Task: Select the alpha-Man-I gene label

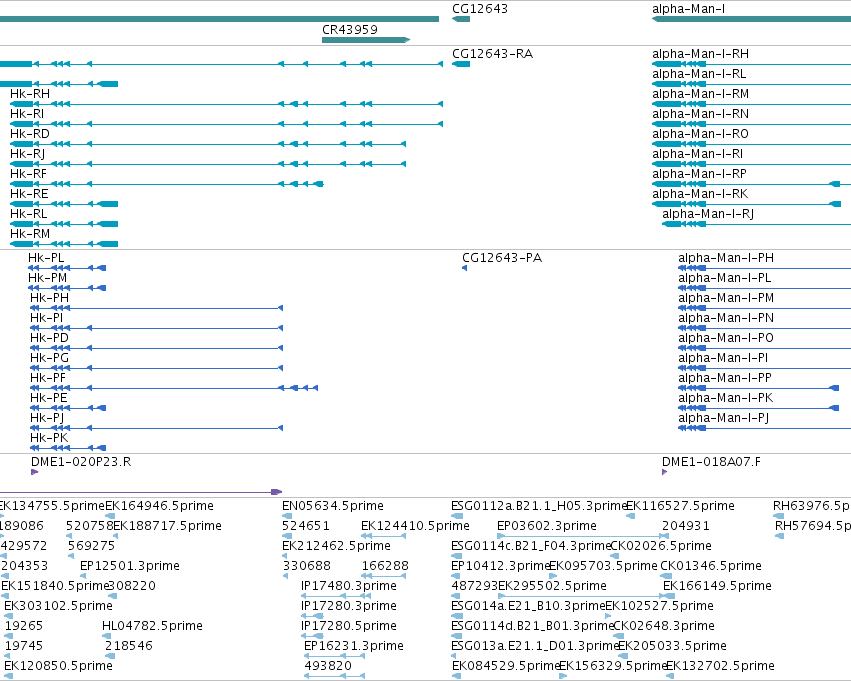Action: click(688, 9)
